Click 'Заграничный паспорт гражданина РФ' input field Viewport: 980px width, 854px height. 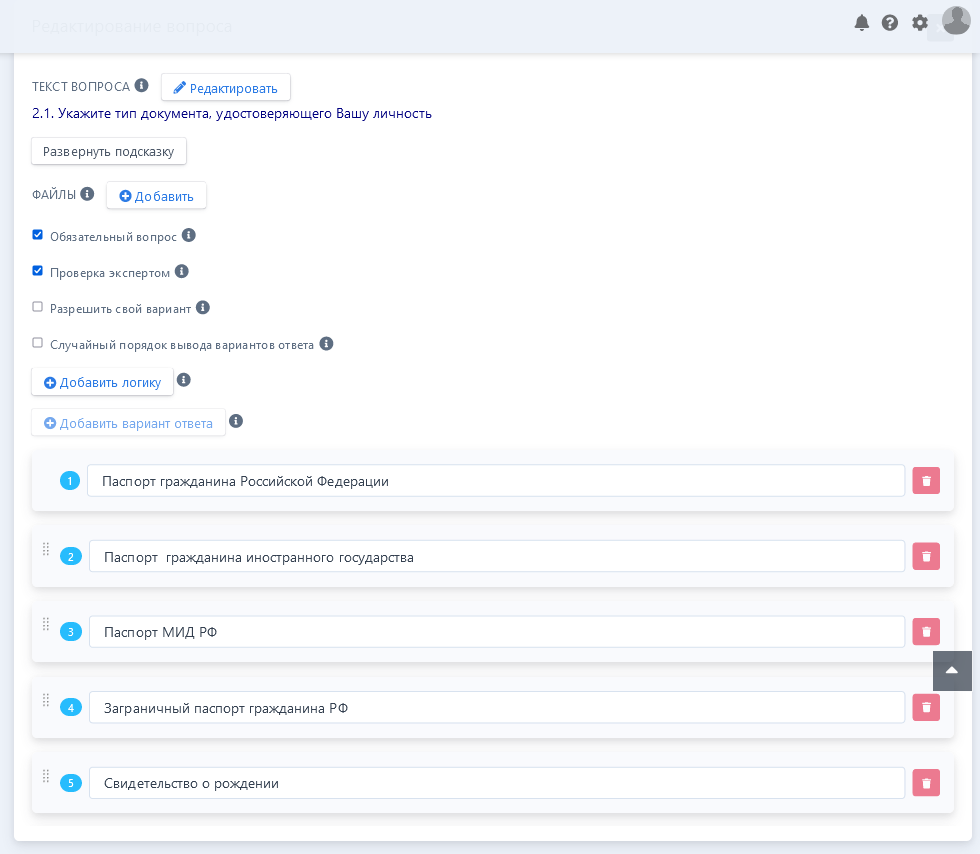pyautogui.click(x=496, y=708)
